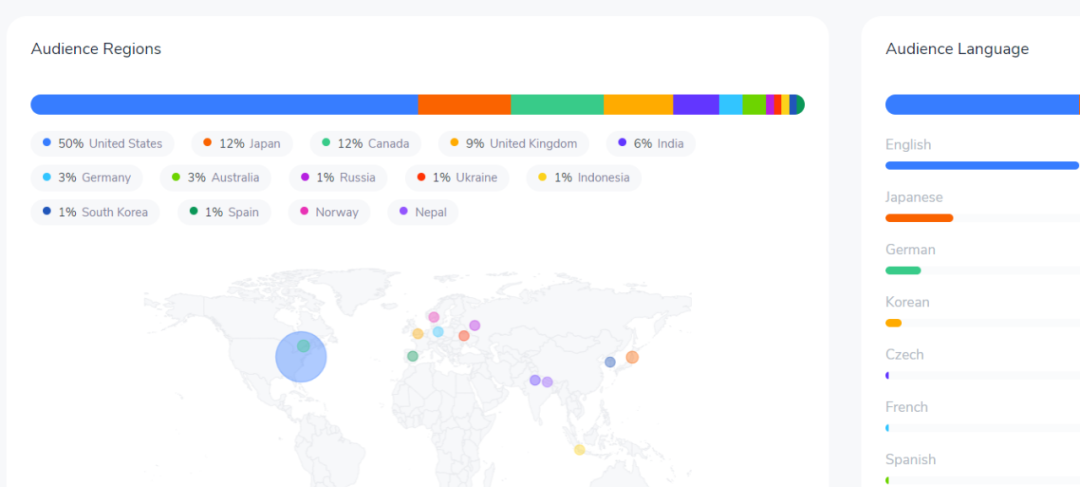1080x487 pixels.
Task: Toggle the 6% India legend chip
Action: (x=650, y=143)
